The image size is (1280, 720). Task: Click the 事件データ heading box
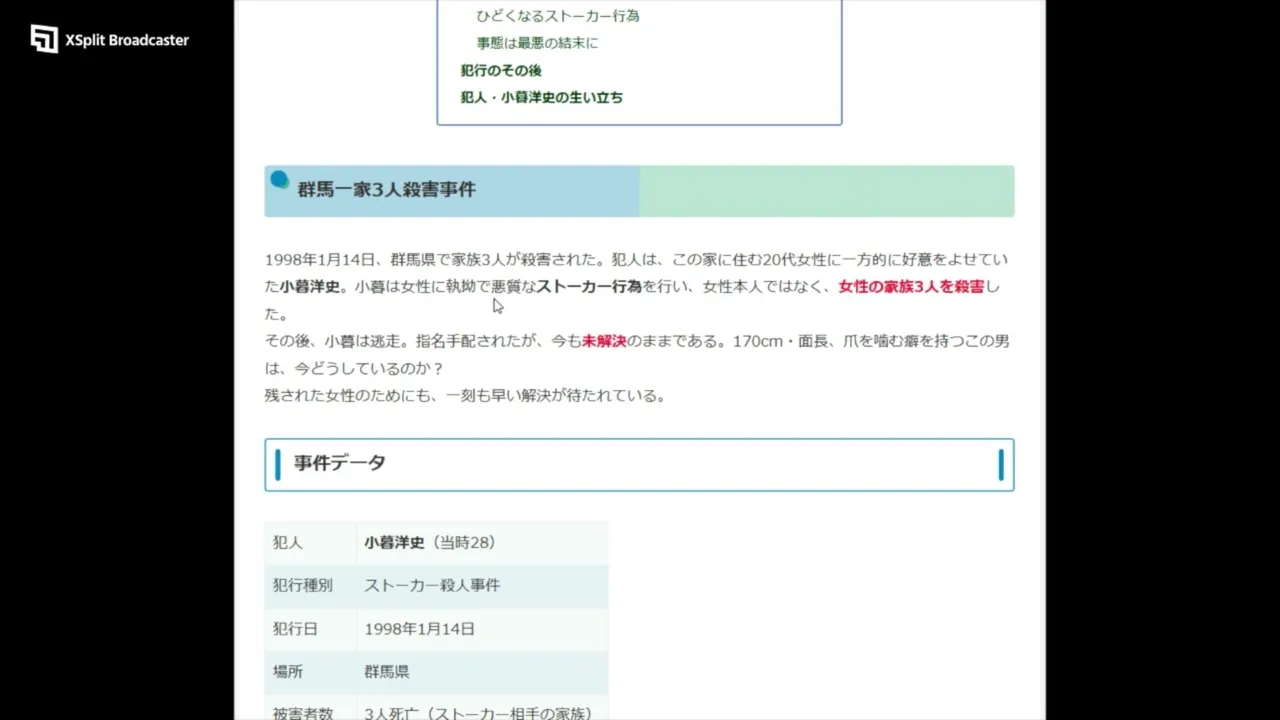(x=639, y=465)
